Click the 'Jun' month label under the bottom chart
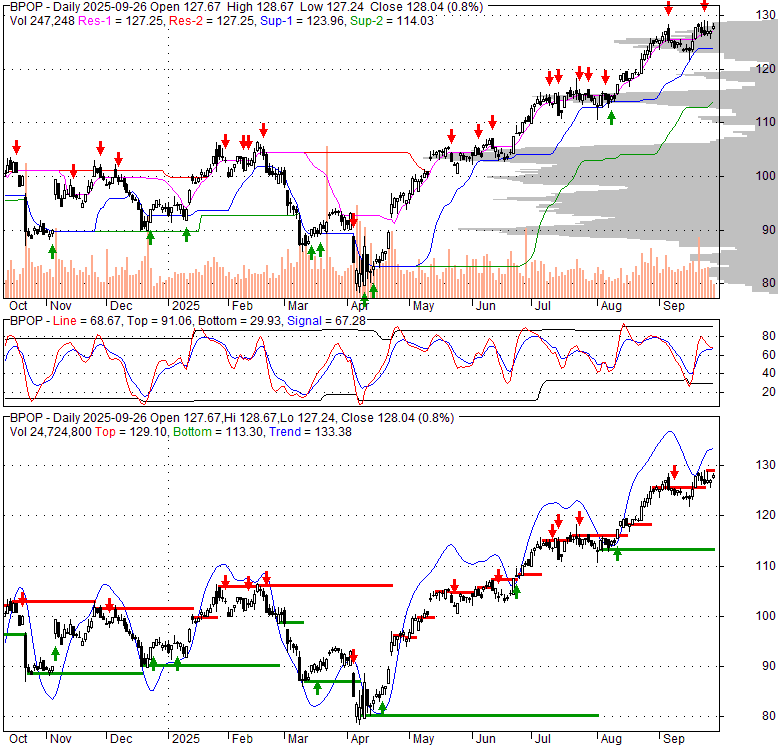 (x=486, y=739)
